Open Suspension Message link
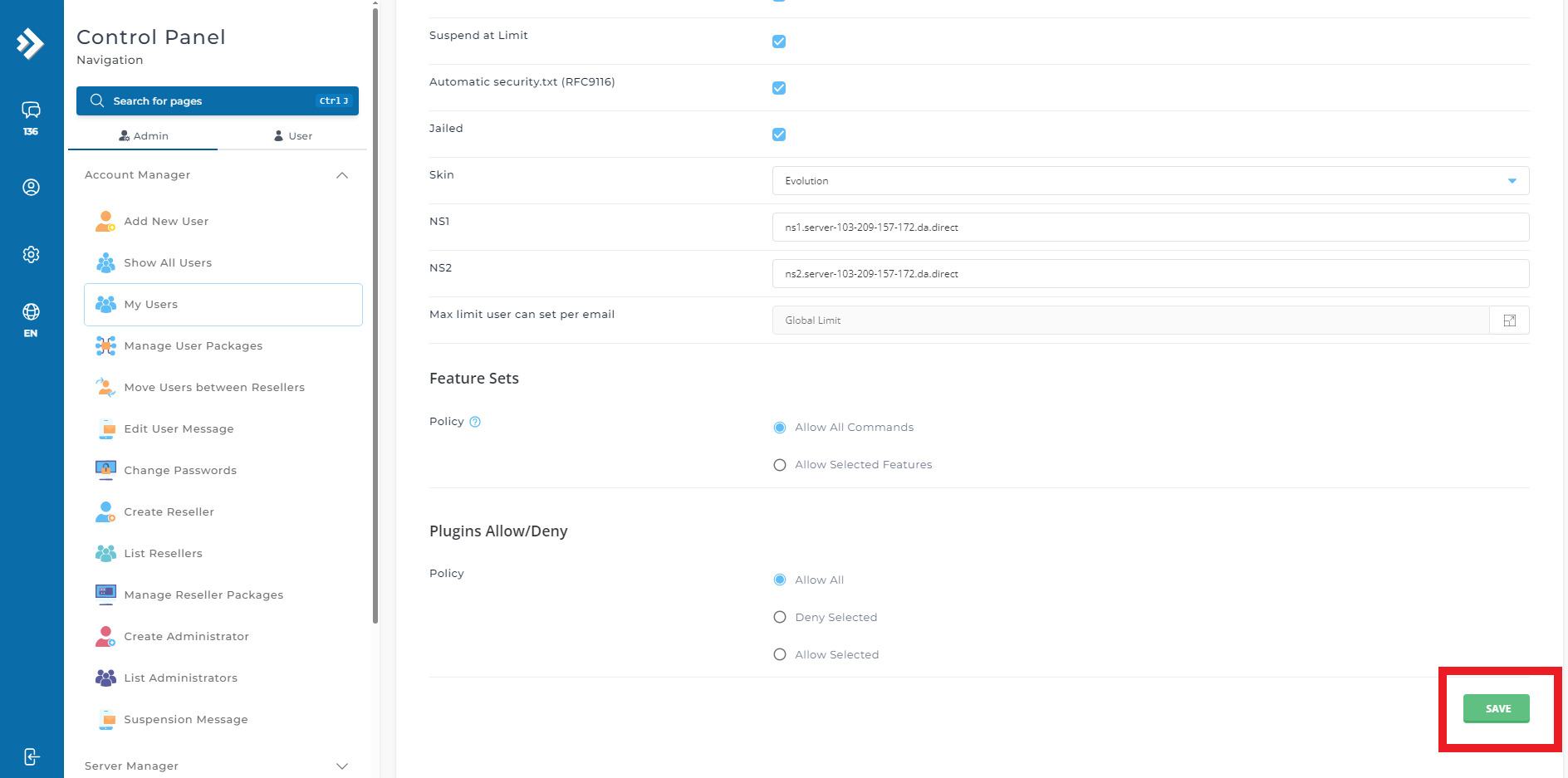This screenshot has width=1568, height=778. click(185, 719)
